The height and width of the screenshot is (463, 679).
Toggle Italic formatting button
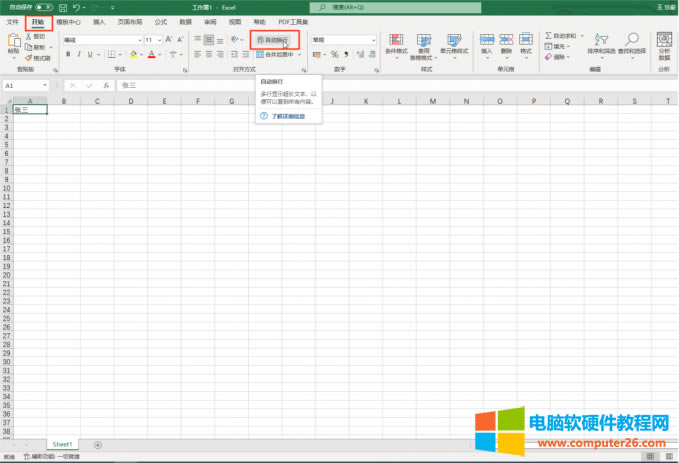point(77,54)
